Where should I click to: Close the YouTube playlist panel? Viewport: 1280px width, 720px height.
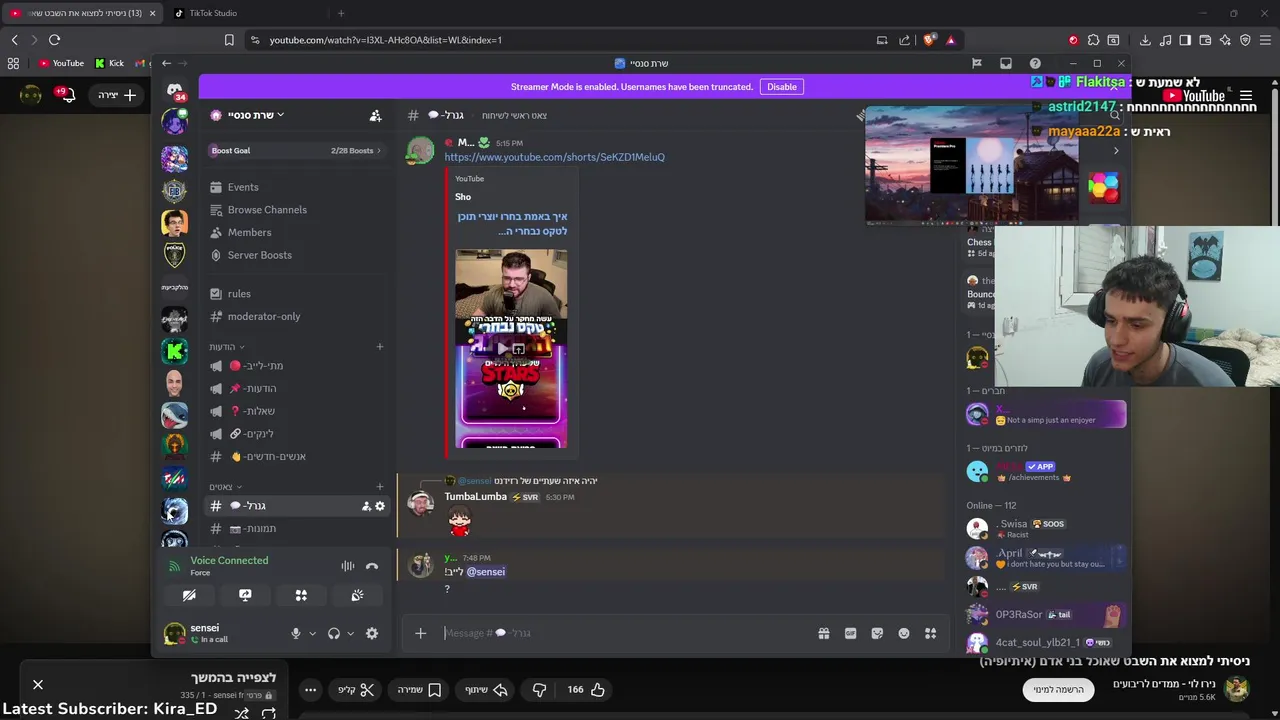coord(38,685)
